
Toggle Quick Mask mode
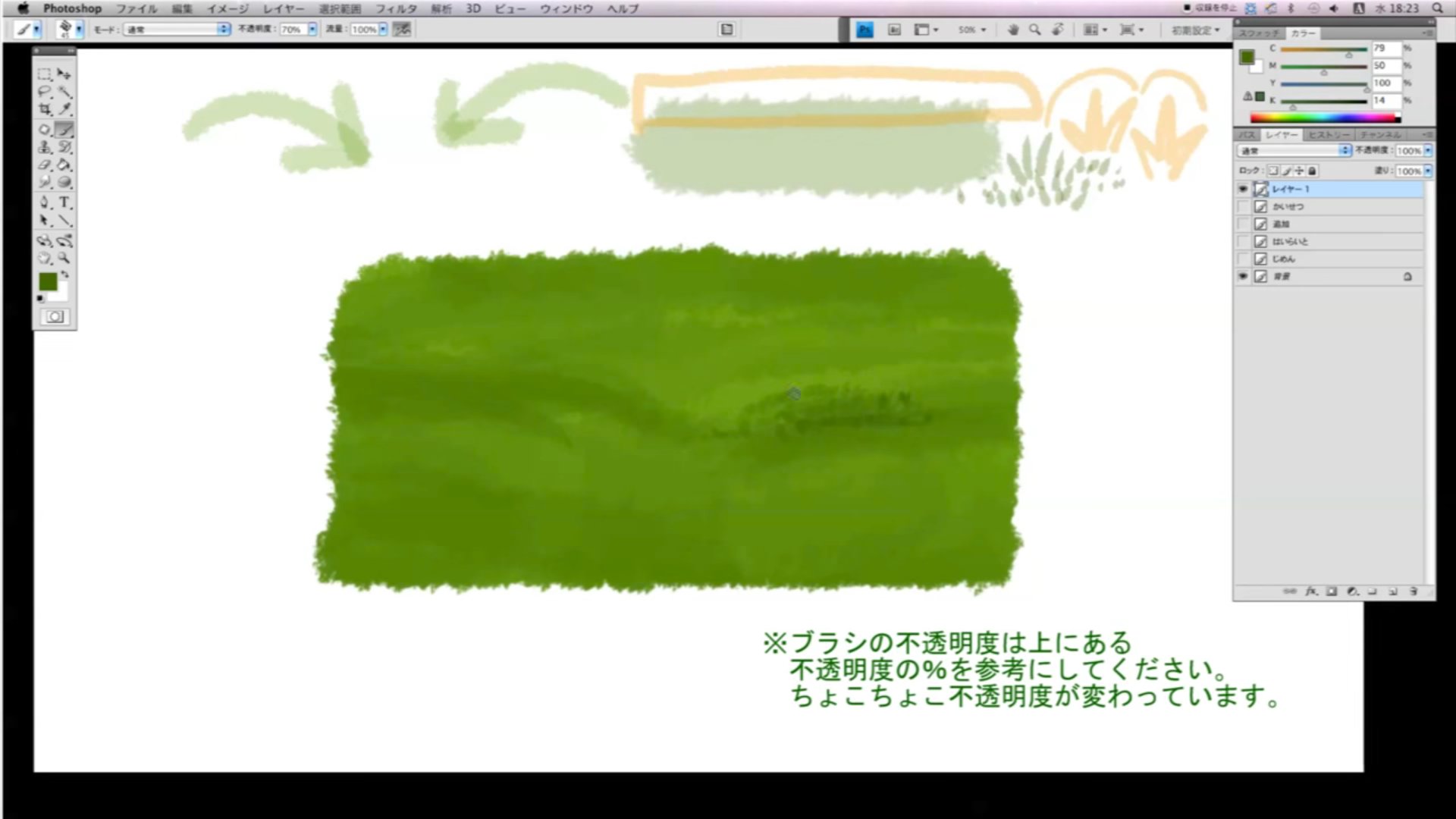[x=55, y=317]
